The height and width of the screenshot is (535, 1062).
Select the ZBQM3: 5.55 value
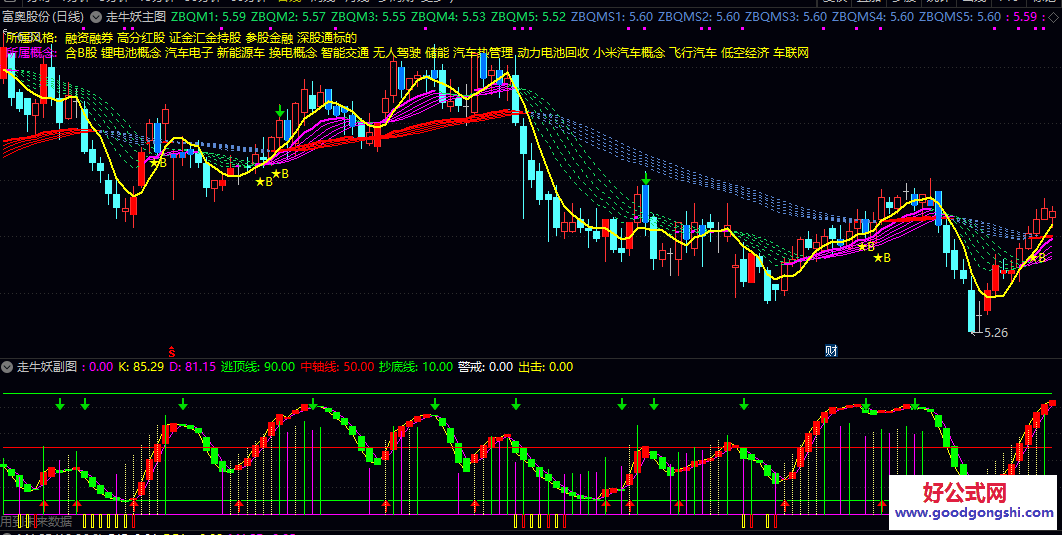click(x=368, y=16)
